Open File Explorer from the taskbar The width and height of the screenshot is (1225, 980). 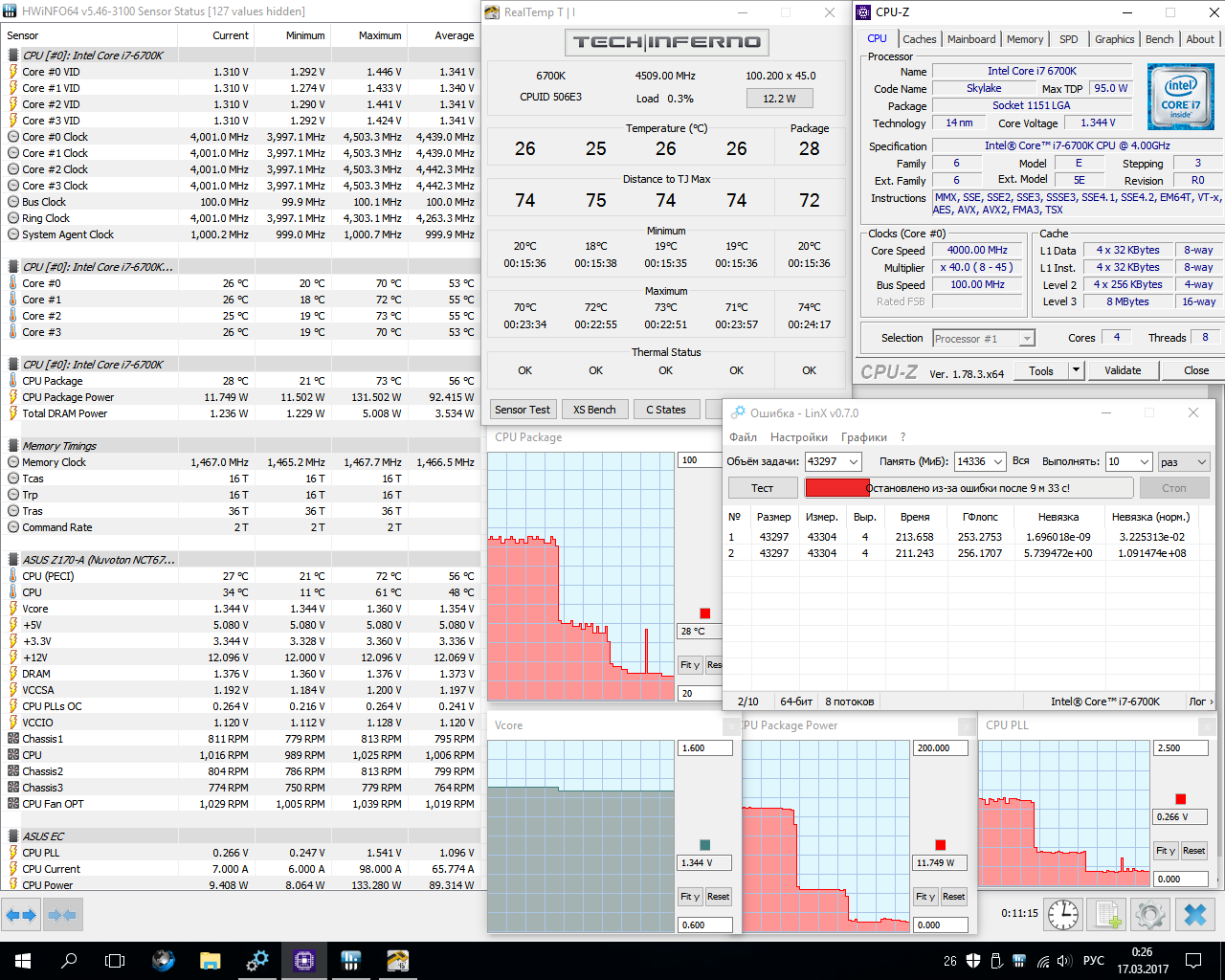(210, 961)
